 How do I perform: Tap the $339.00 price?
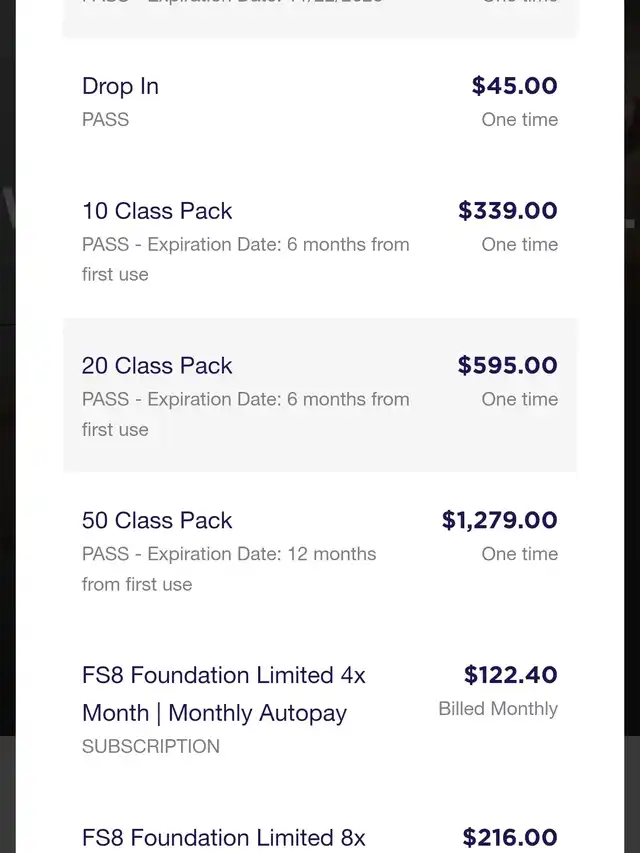coord(507,211)
